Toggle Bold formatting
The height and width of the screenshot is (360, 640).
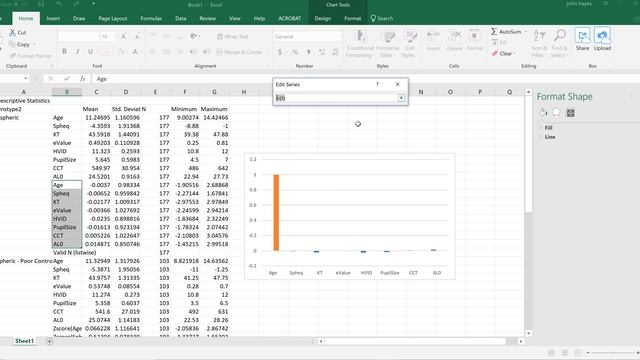pos(64,51)
